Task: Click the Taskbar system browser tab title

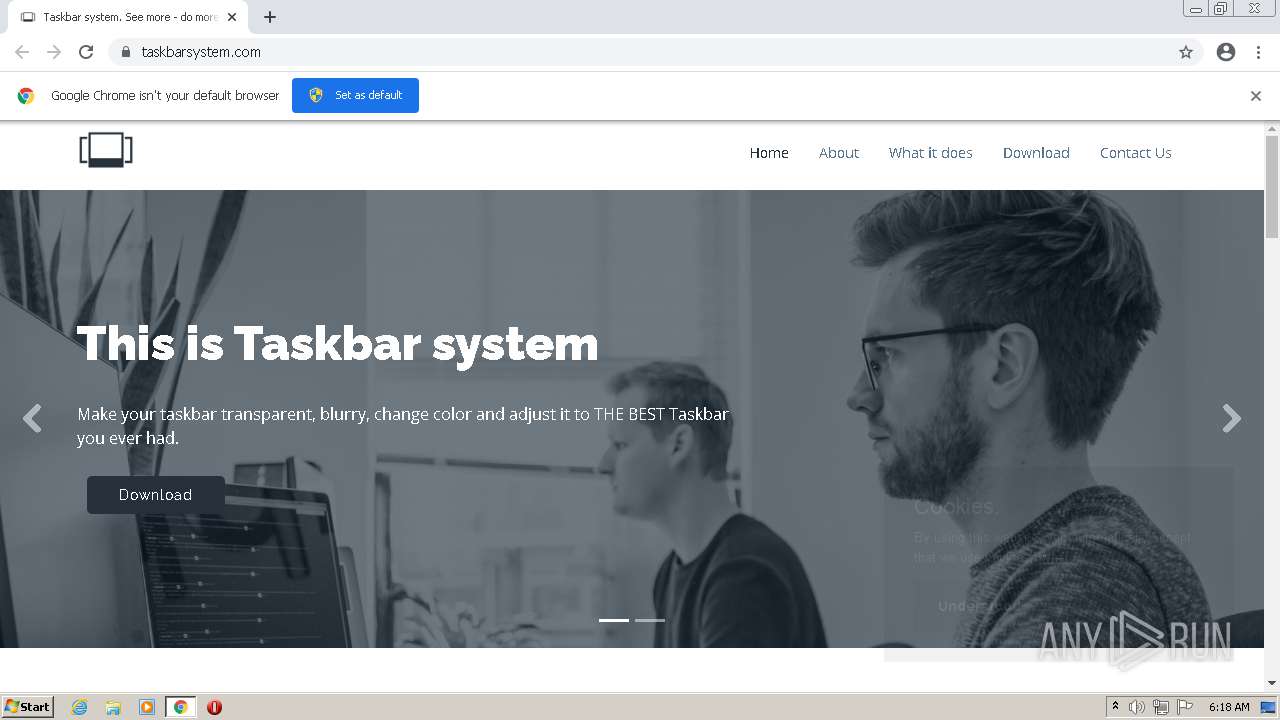Action: point(130,17)
